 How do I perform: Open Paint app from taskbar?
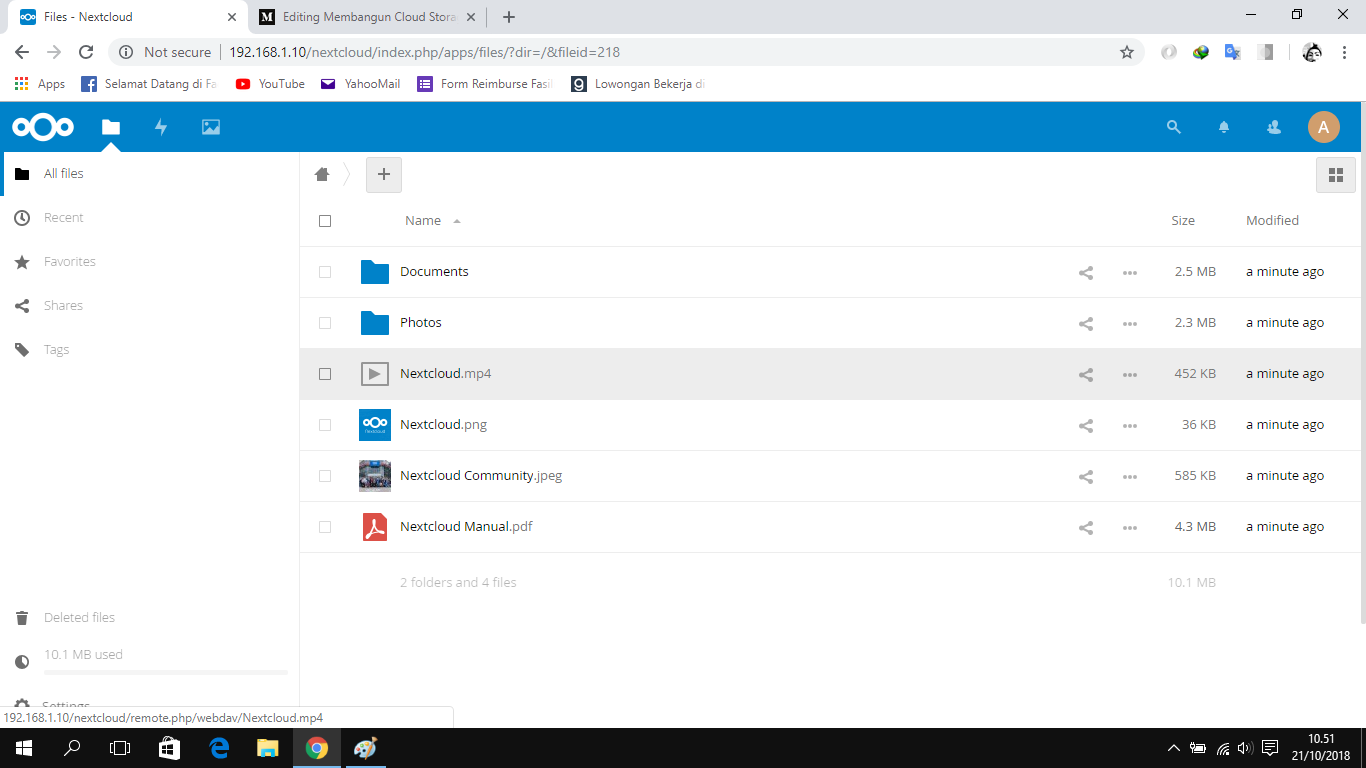click(x=366, y=748)
